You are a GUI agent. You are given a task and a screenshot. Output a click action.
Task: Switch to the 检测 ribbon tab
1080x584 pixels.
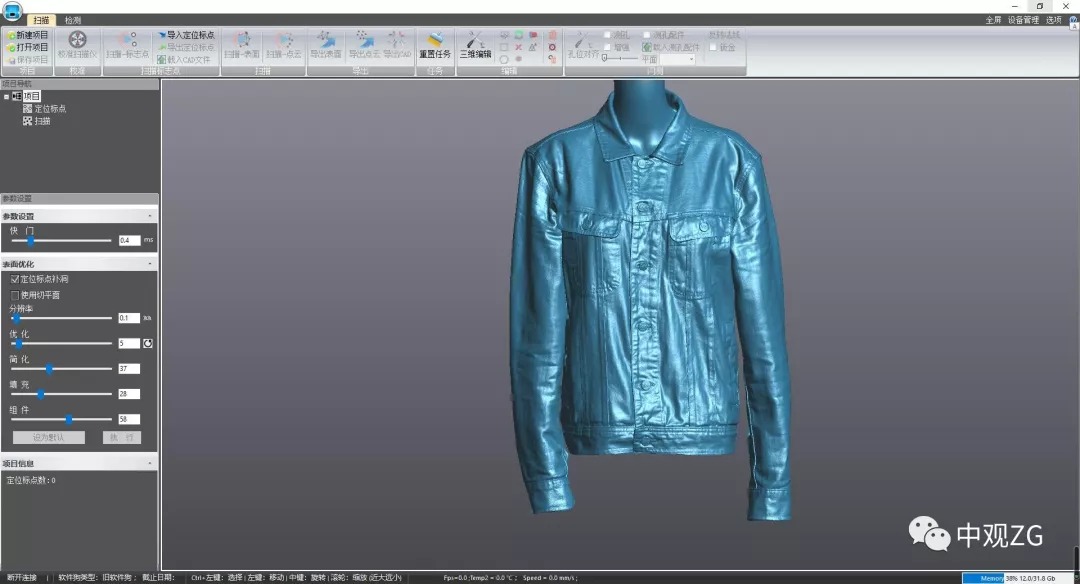tap(73, 20)
